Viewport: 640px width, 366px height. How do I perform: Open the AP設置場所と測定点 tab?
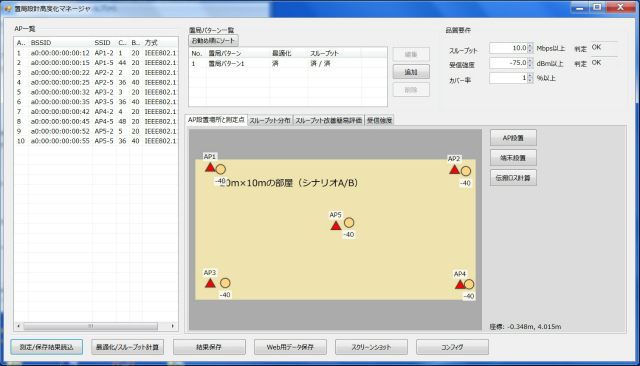coord(216,120)
